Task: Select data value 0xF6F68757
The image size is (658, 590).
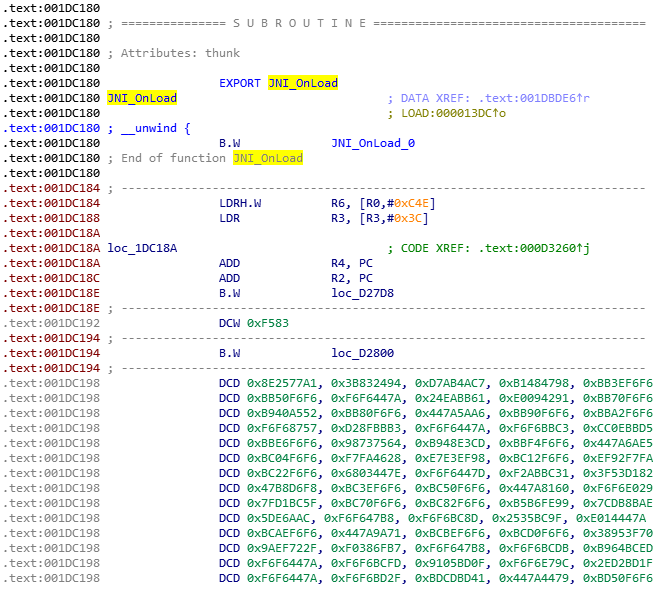Action: tap(282, 428)
